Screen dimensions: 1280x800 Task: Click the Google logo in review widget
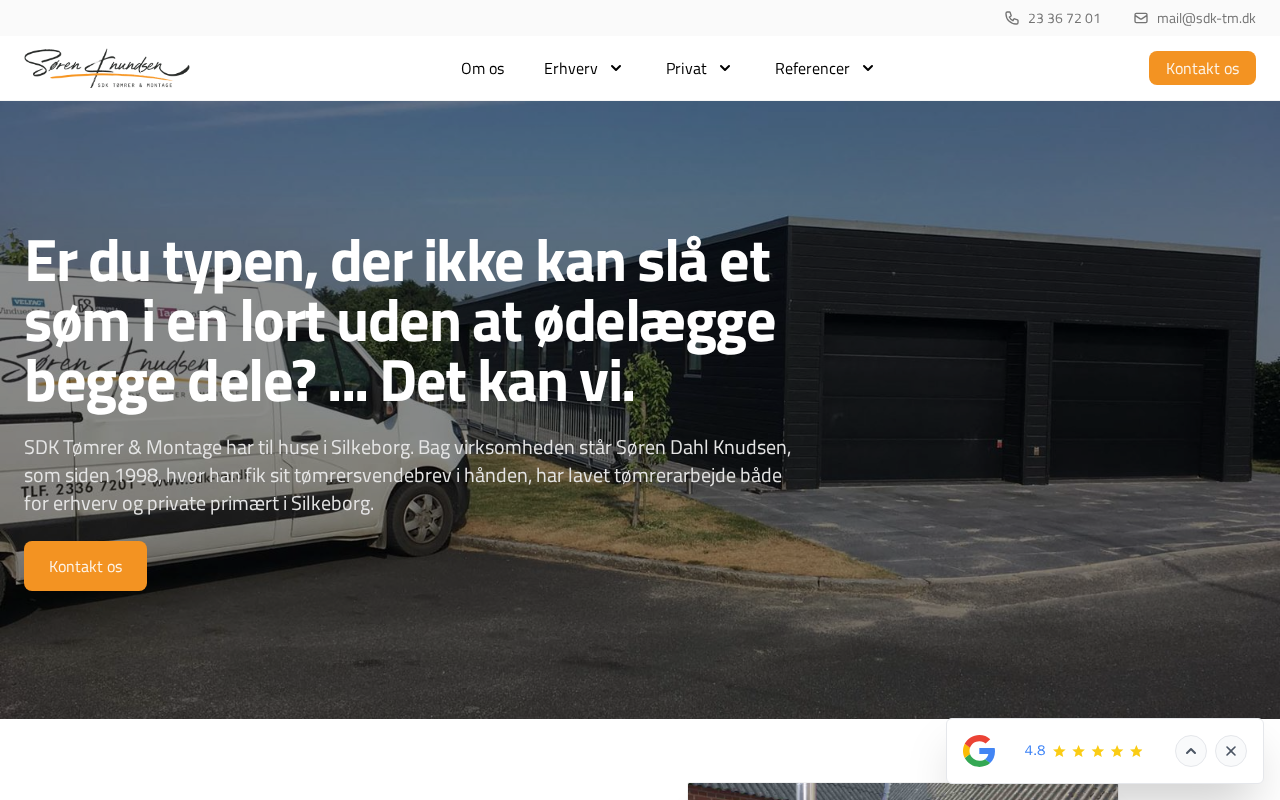click(x=979, y=751)
